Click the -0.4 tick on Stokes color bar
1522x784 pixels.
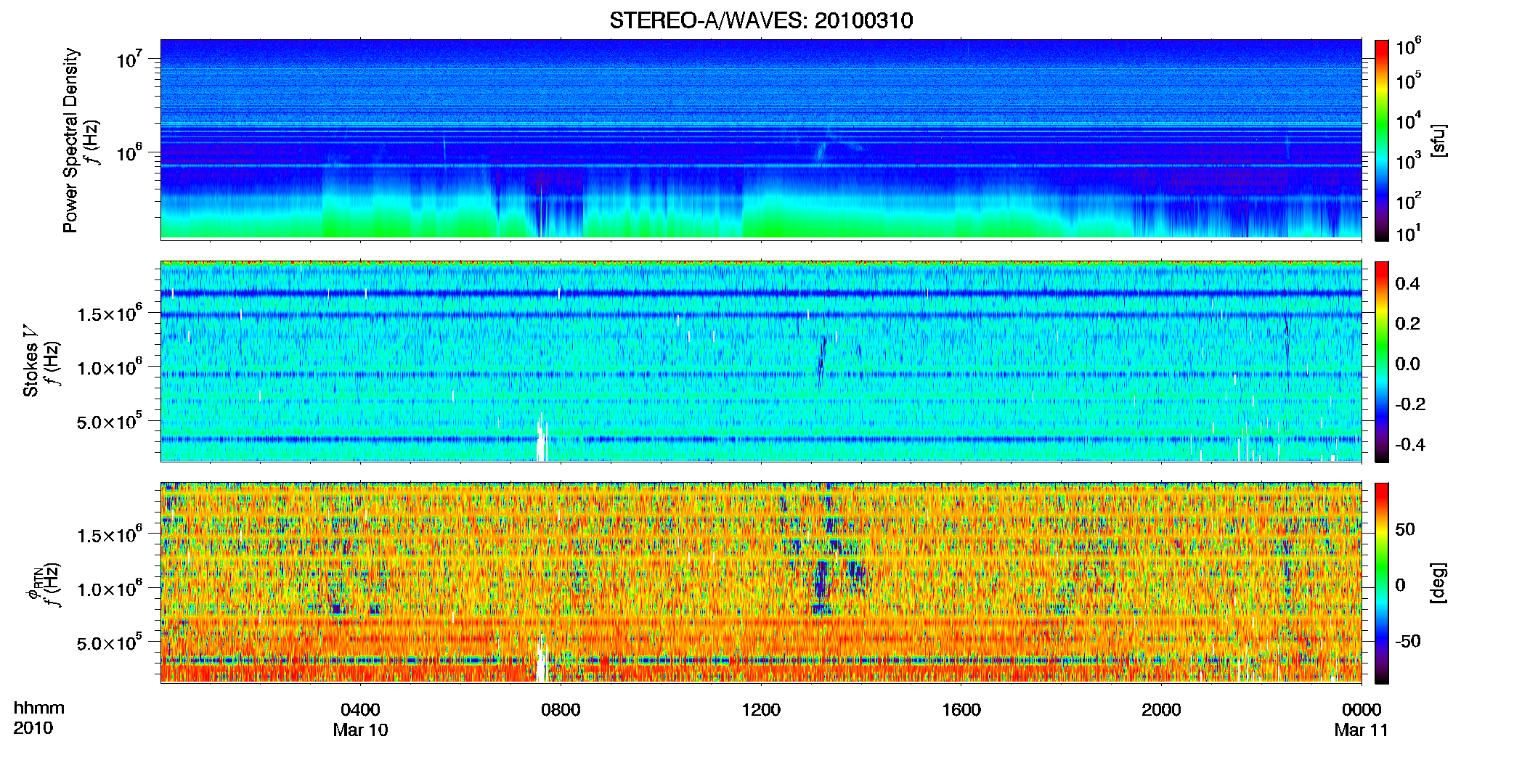tap(1410, 444)
